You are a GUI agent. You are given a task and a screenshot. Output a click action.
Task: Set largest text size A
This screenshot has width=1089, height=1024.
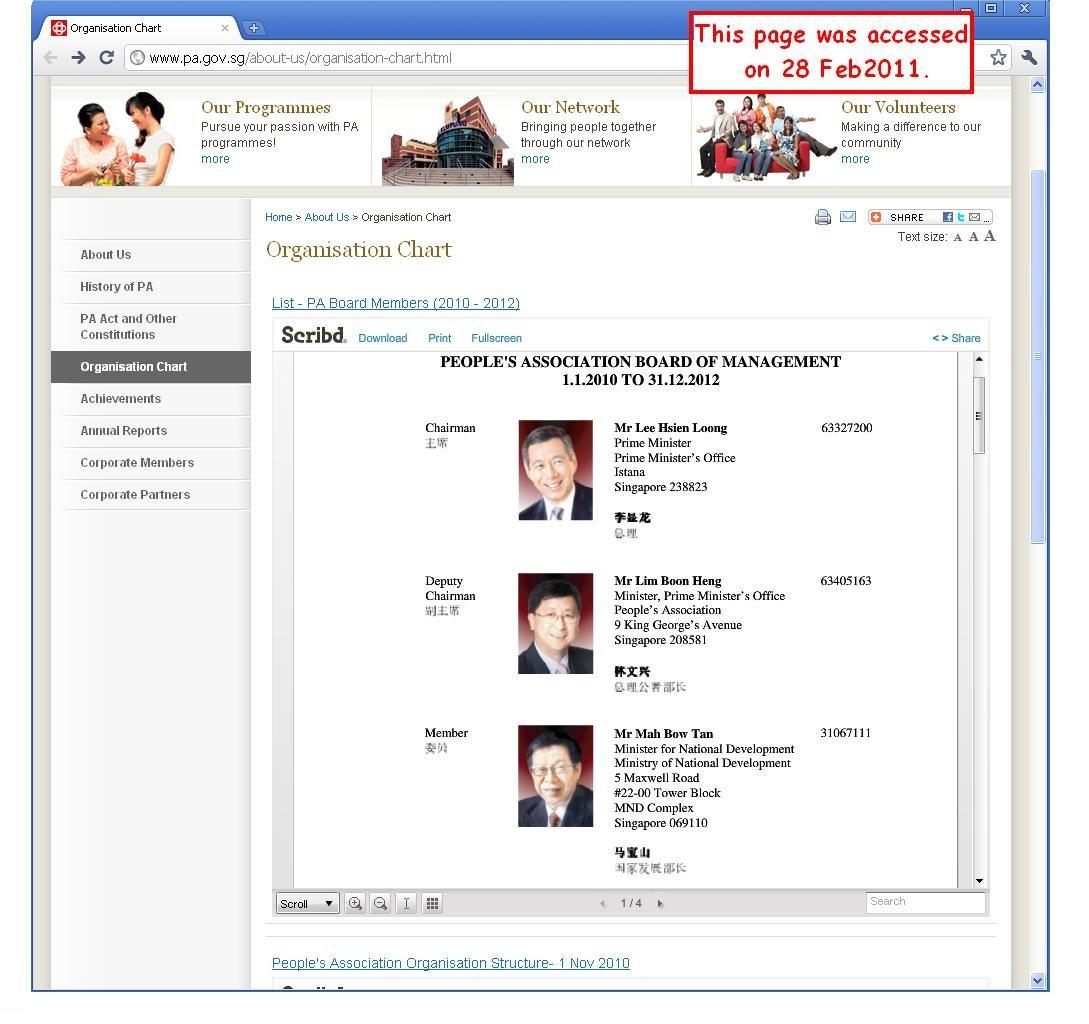[x=990, y=236]
